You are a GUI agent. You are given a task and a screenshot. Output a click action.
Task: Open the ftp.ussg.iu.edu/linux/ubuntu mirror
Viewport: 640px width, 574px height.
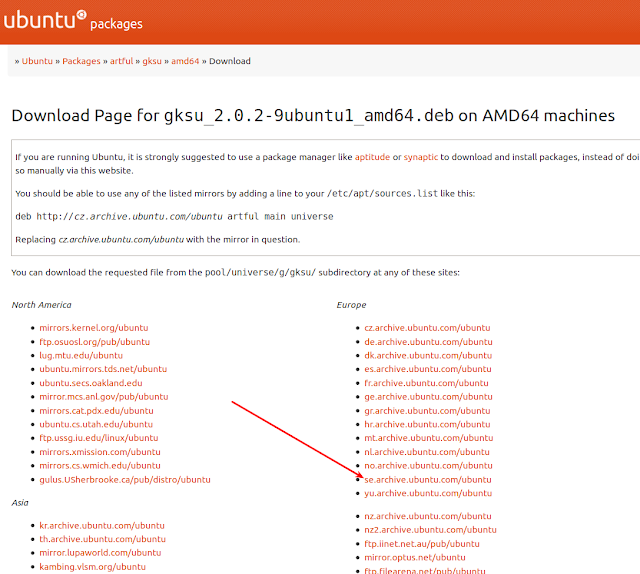[x=99, y=438]
